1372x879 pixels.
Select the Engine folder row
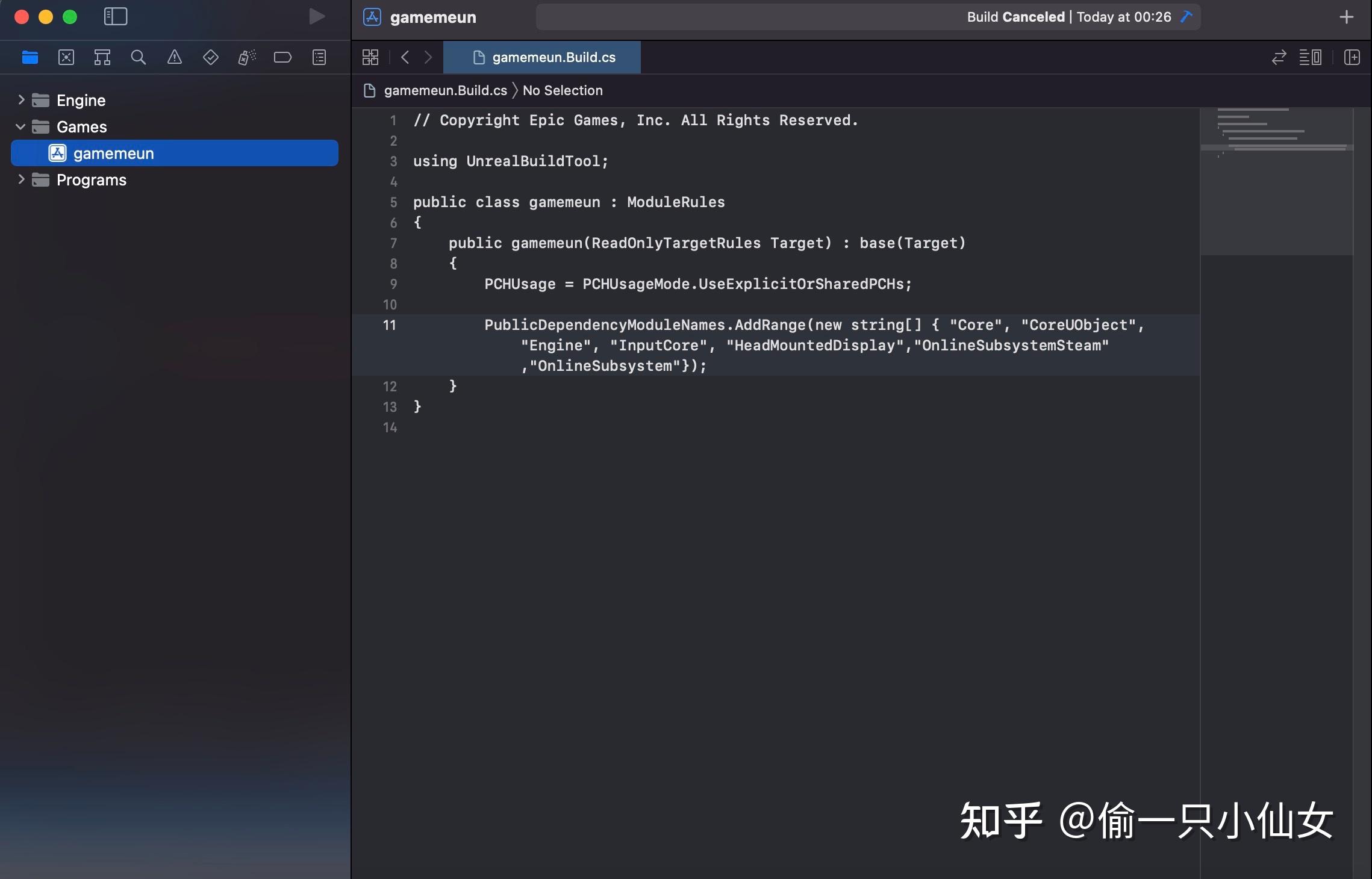[x=175, y=100]
